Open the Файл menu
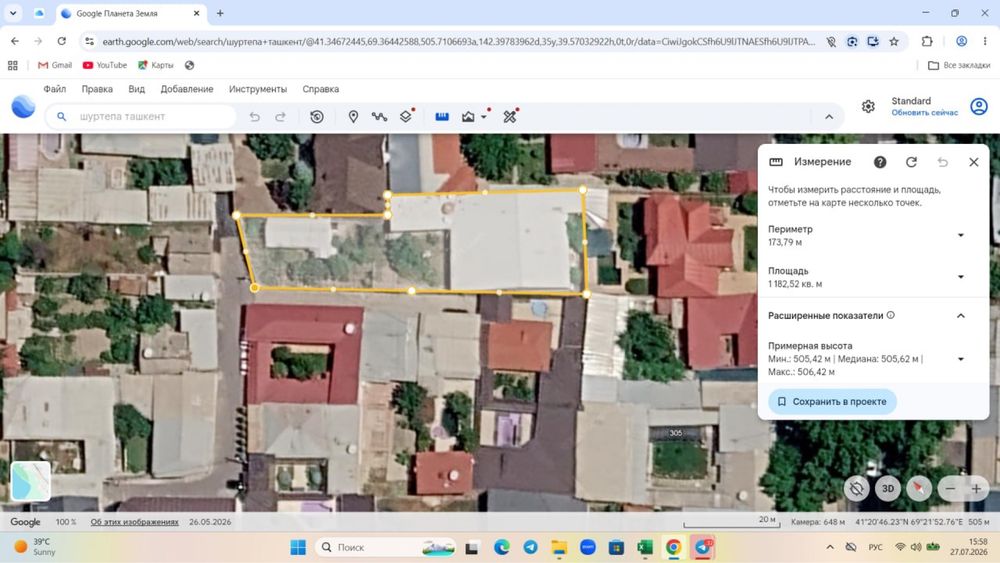Screen dimensions: 1000x563 55,89
